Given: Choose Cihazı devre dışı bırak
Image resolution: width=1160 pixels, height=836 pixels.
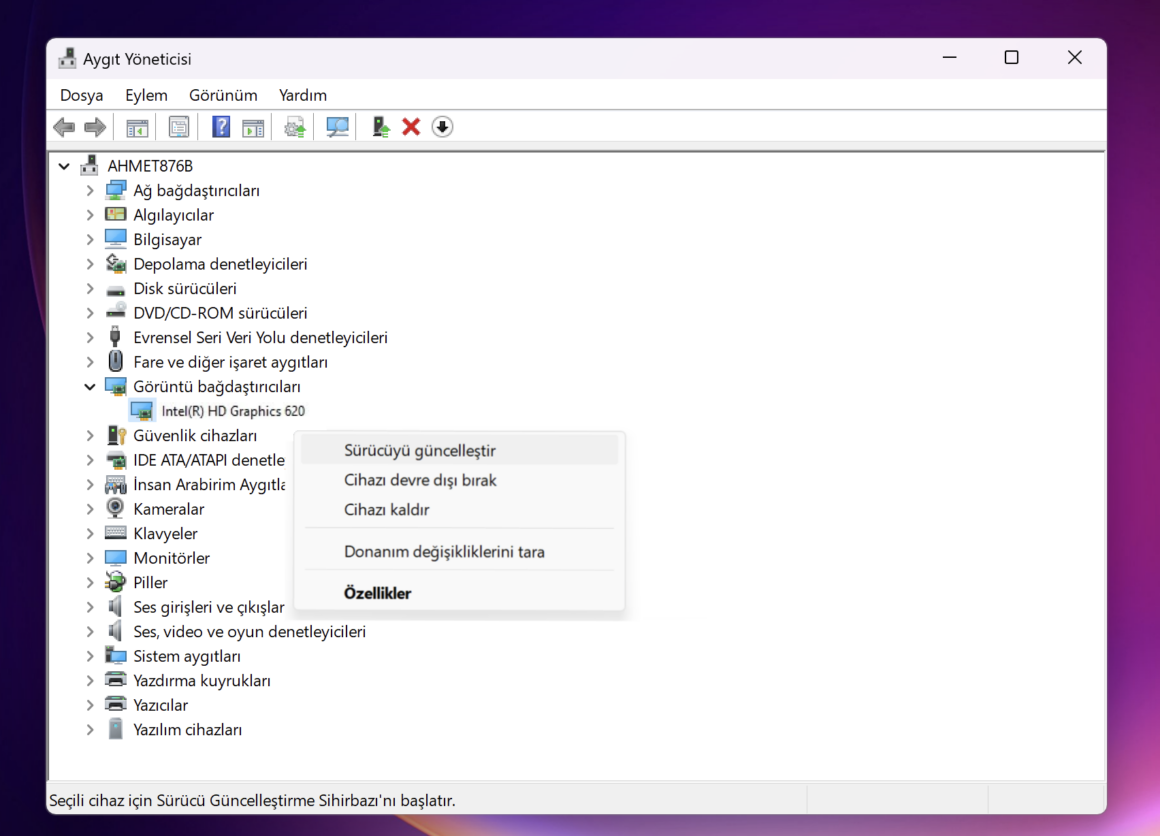Looking at the screenshot, I should point(459,480).
